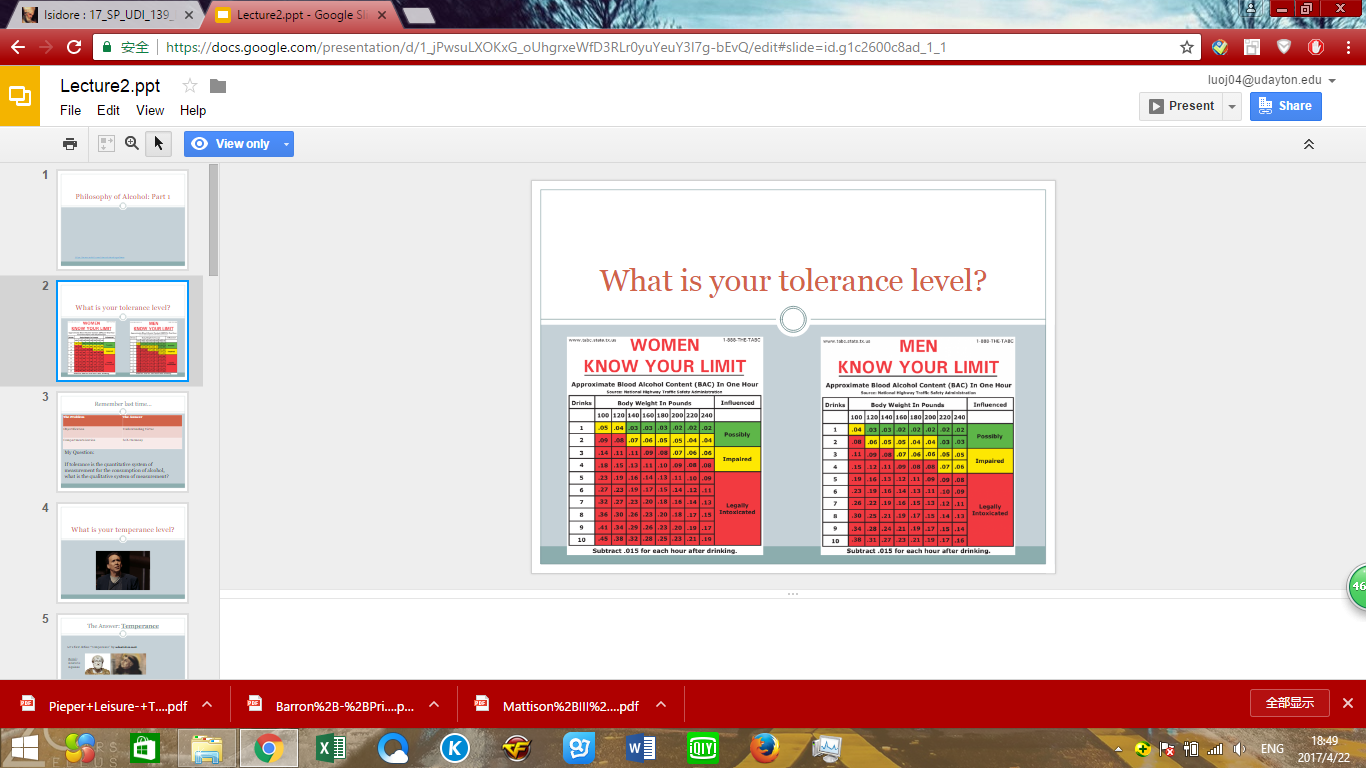Click the red AdBlock stop-hand extension icon
The width and height of the screenshot is (1366, 768).
coord(1316,47)
